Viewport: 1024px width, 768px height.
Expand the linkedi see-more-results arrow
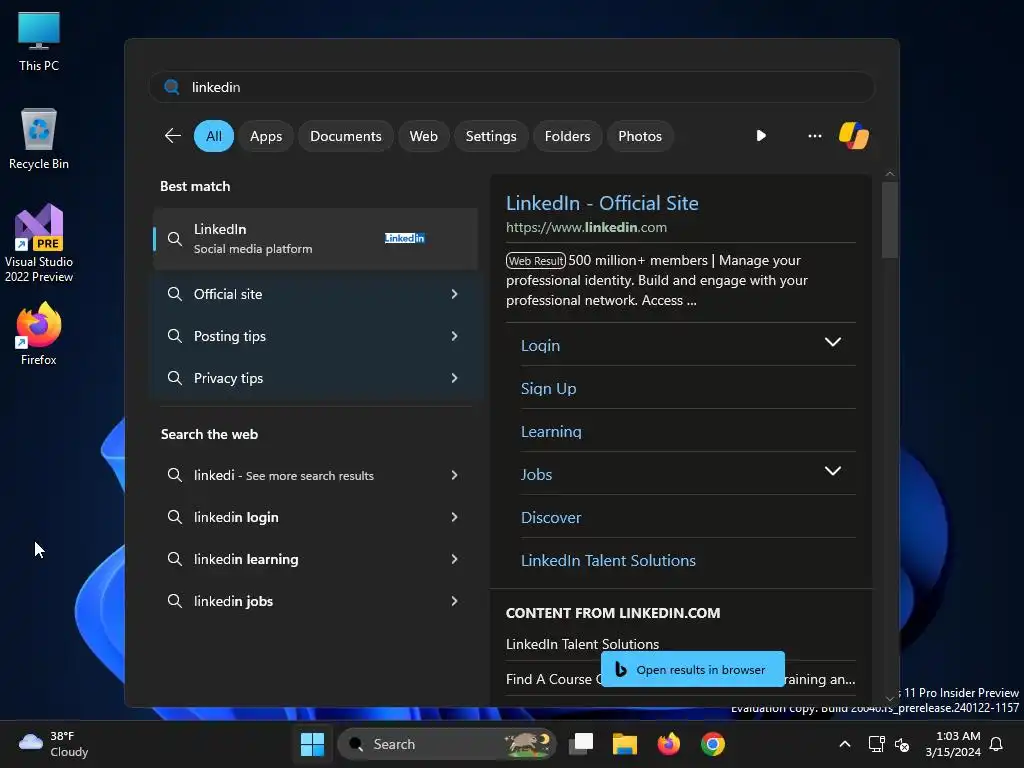click(x=455, y=475)
